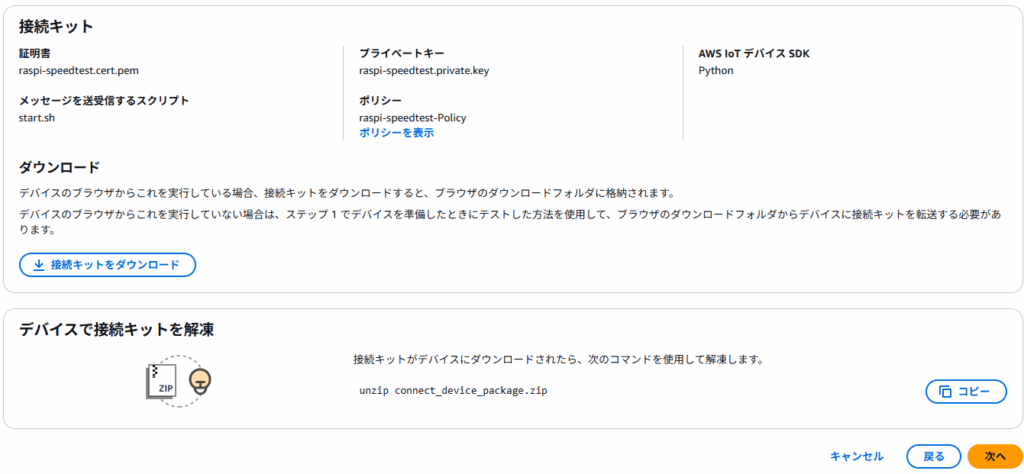Click the Python SDK value
This screenshot has height=474, width=1024.
click(716, 71)
